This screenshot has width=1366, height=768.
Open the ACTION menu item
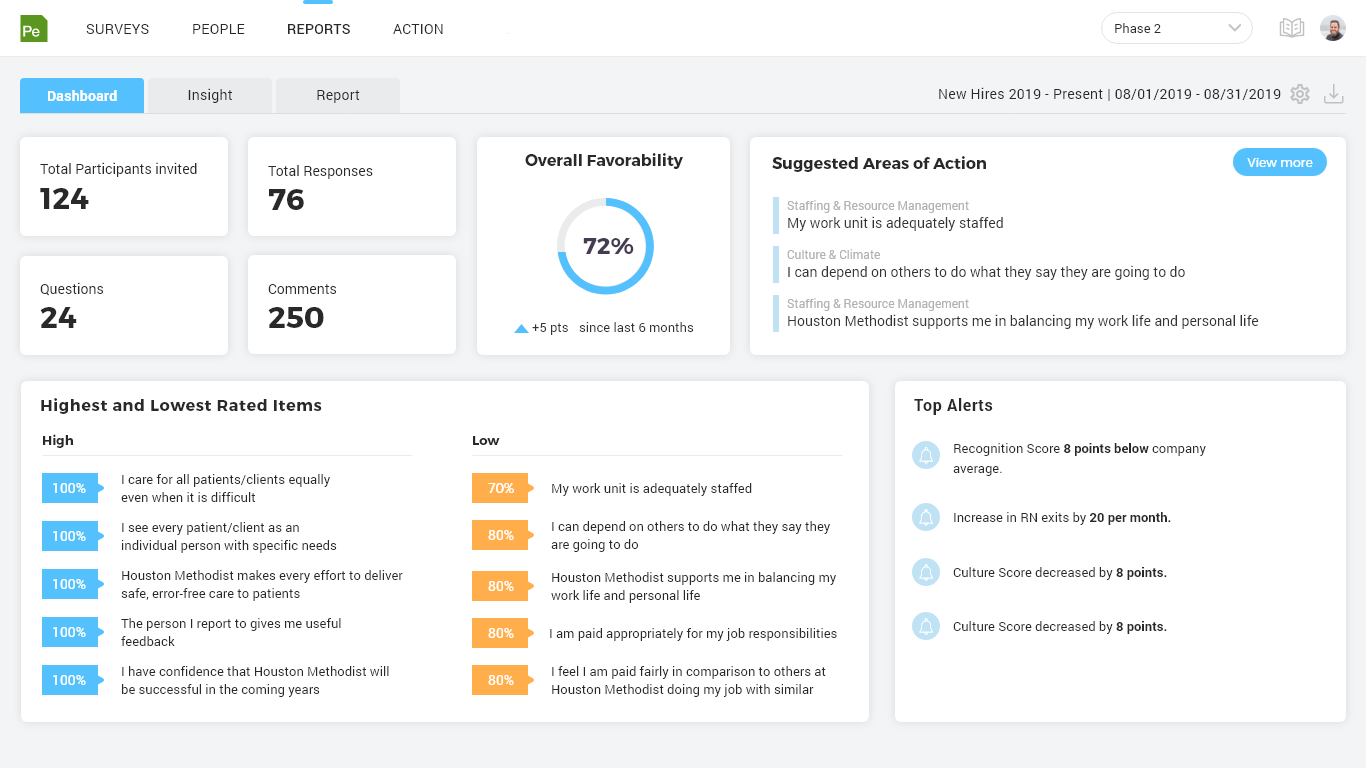[418, 29]
